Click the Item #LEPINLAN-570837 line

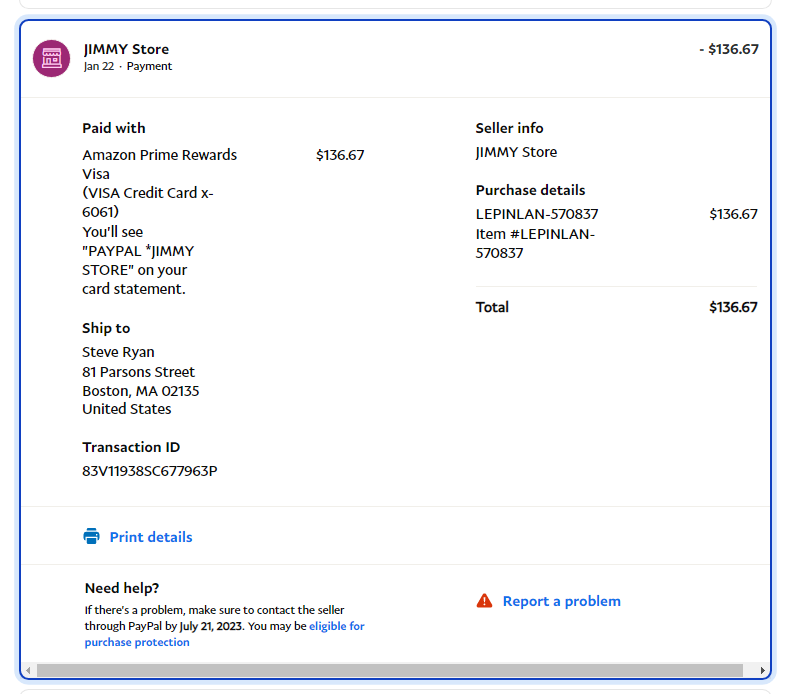(x=535, y=243)
